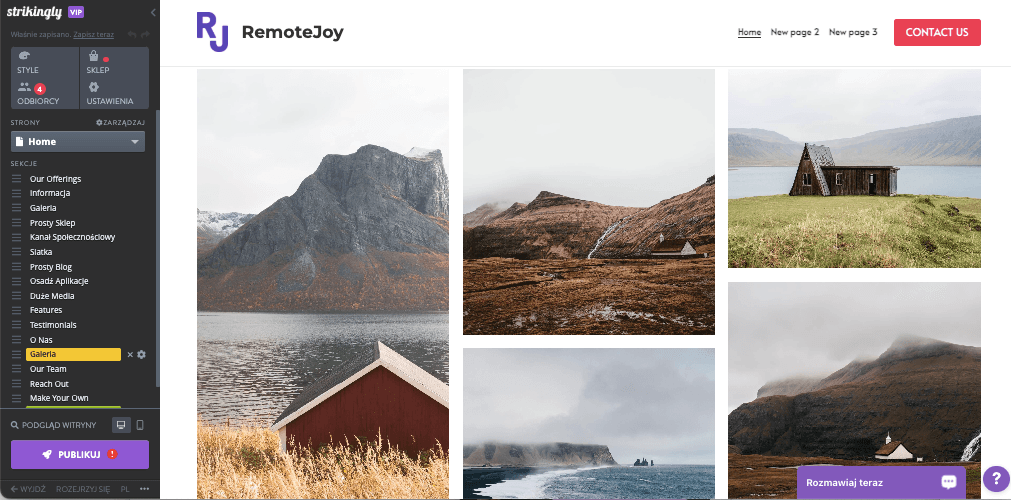1011x500 pixels.
Task: Click the Publikuj button
Action: 80,454
